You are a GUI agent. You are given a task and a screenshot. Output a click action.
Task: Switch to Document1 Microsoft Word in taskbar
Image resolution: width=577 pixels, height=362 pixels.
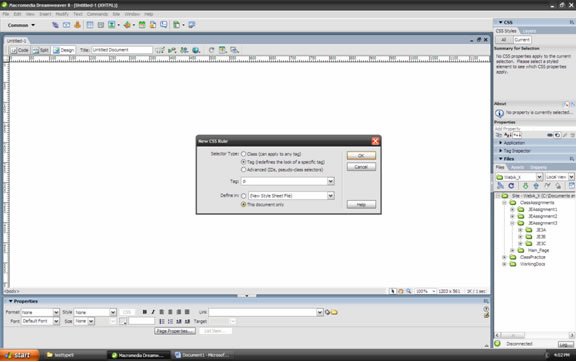[x=202, y=355]
